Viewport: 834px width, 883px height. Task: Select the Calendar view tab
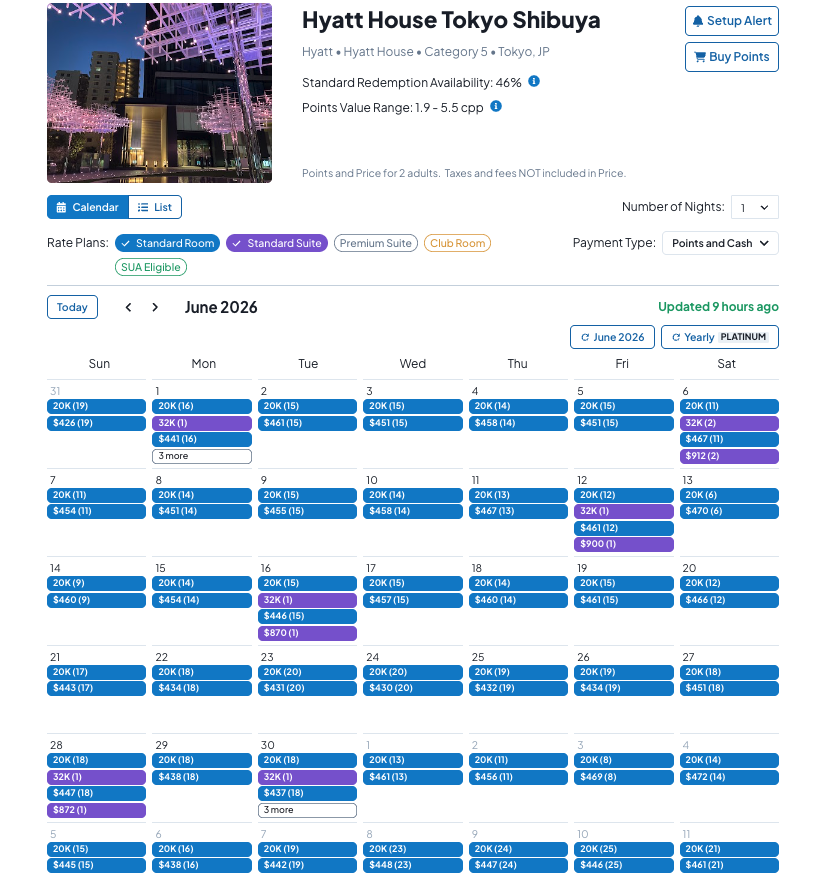point(88,207)
